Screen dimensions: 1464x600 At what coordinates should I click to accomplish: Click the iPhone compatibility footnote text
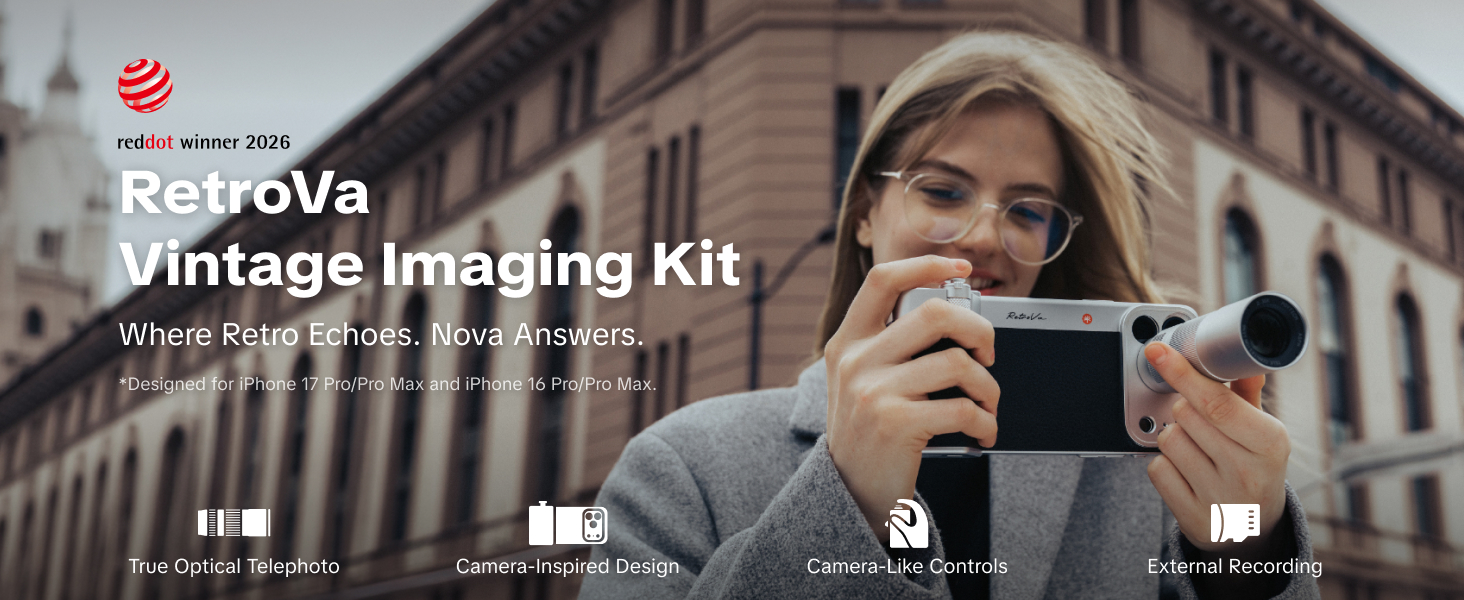[387, 384]
